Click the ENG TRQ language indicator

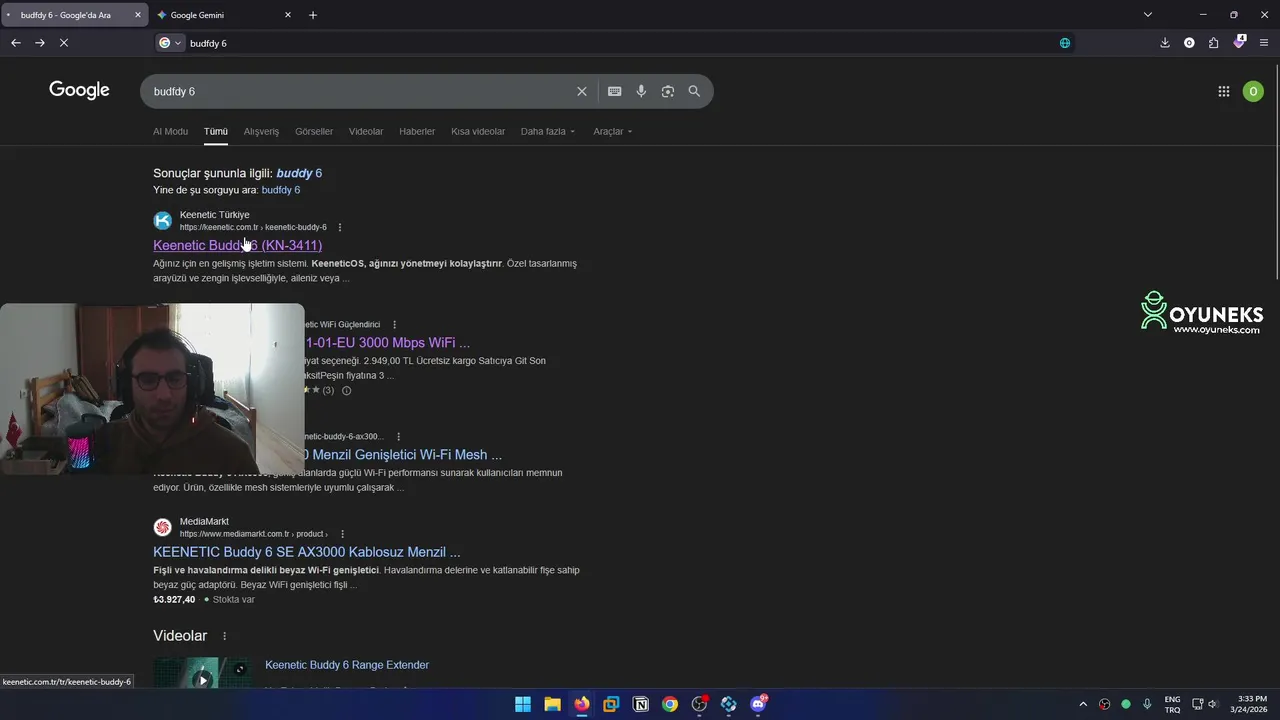tap(1172, 704)
